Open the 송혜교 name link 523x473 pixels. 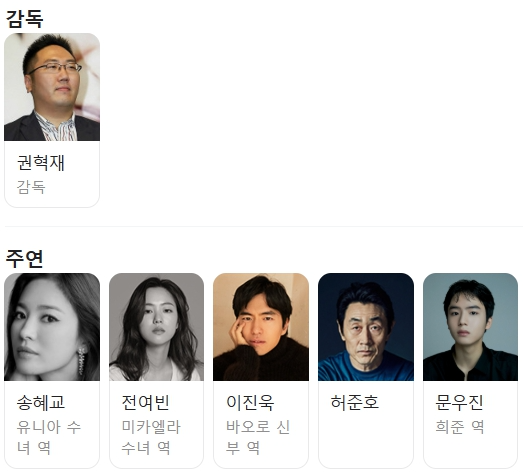coord(41,402)
